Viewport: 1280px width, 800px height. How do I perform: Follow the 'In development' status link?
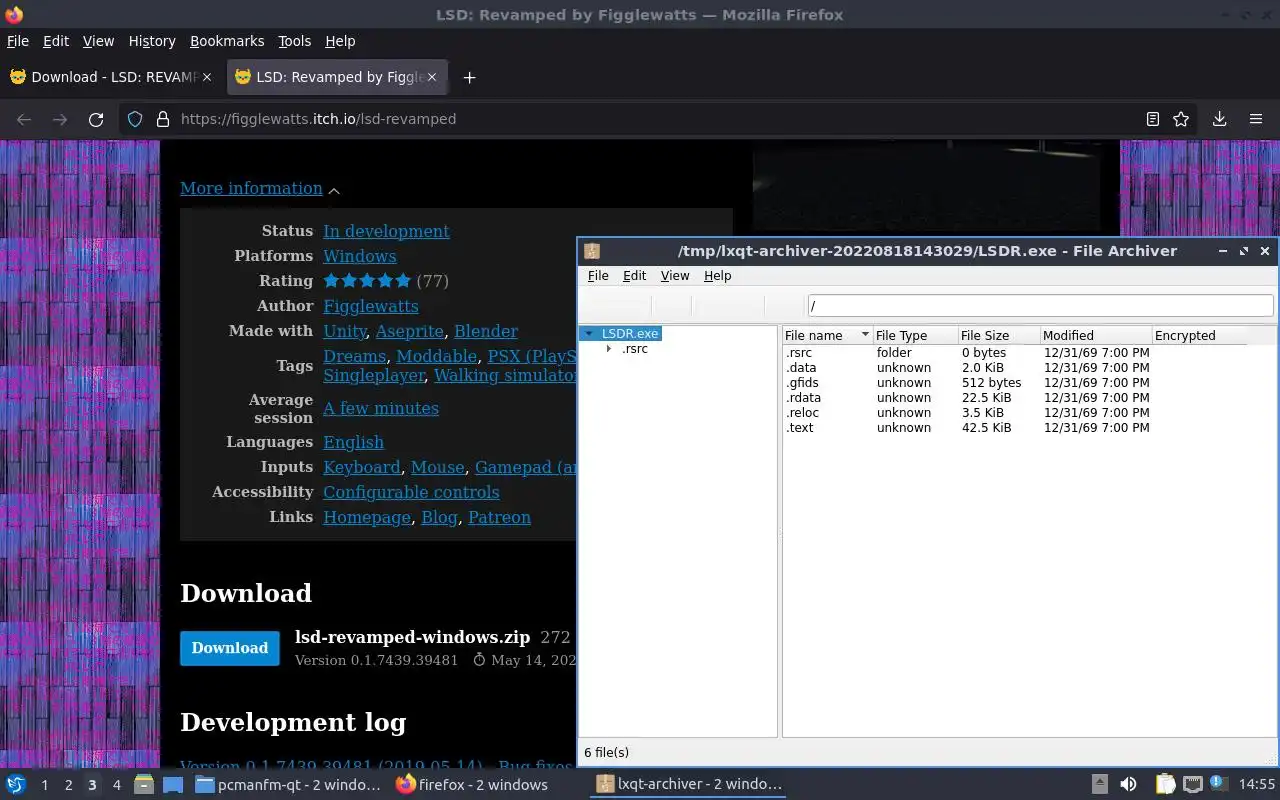386,231
